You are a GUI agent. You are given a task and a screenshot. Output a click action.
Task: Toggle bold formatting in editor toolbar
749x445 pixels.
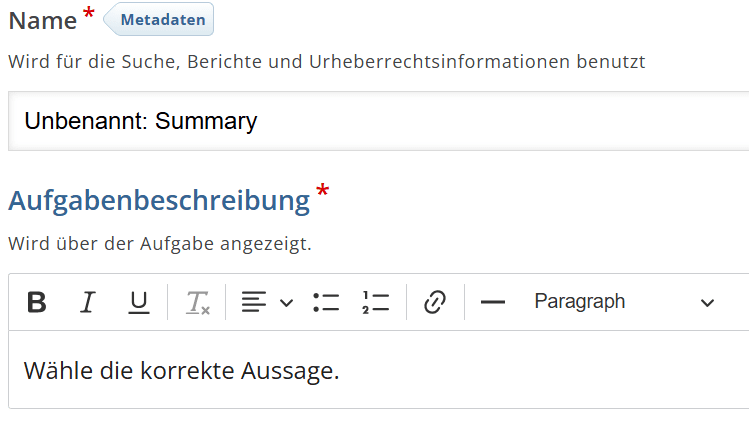[x=37, y=302]
